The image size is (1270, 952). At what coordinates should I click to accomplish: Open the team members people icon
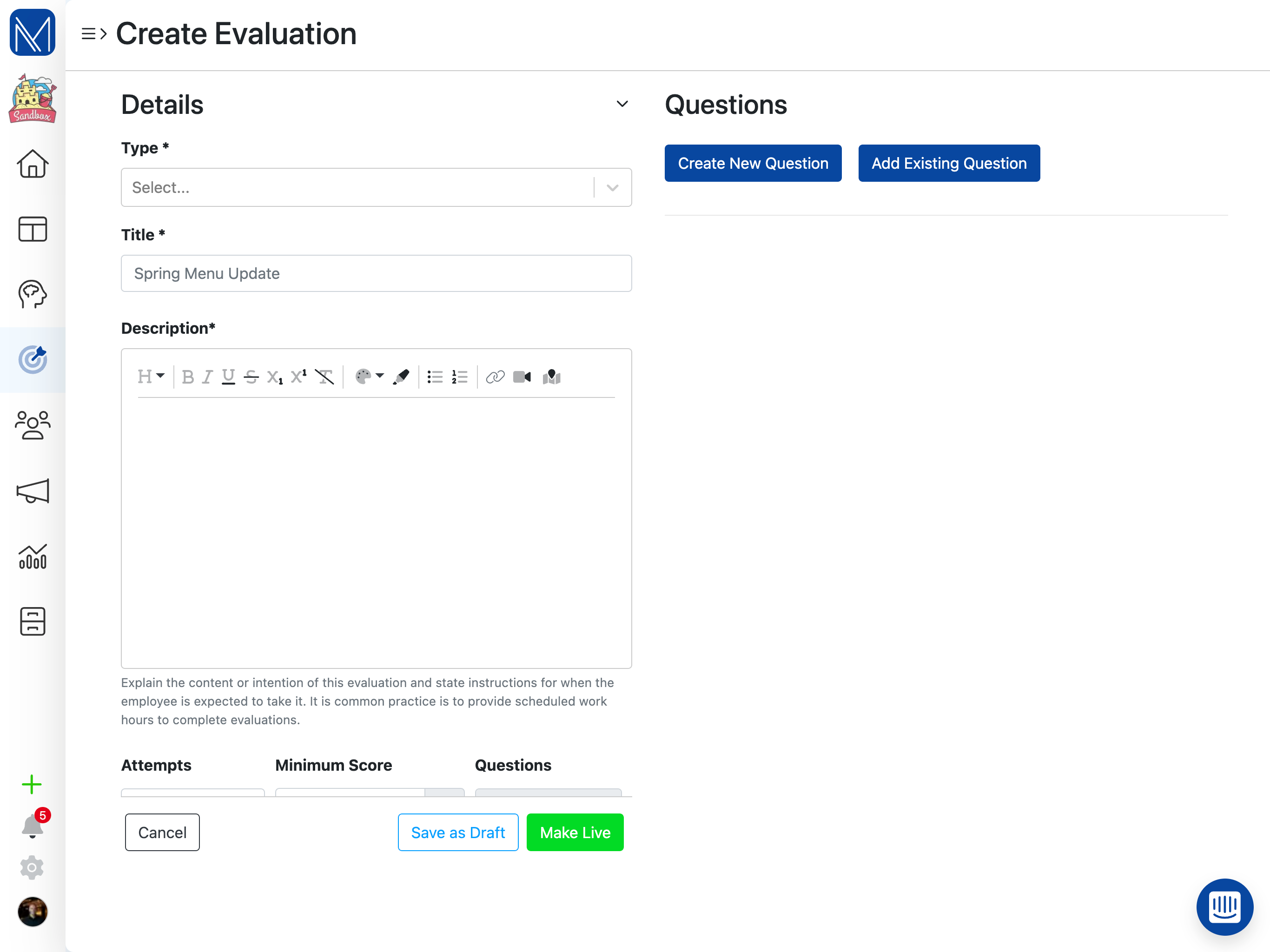[33, 425]
